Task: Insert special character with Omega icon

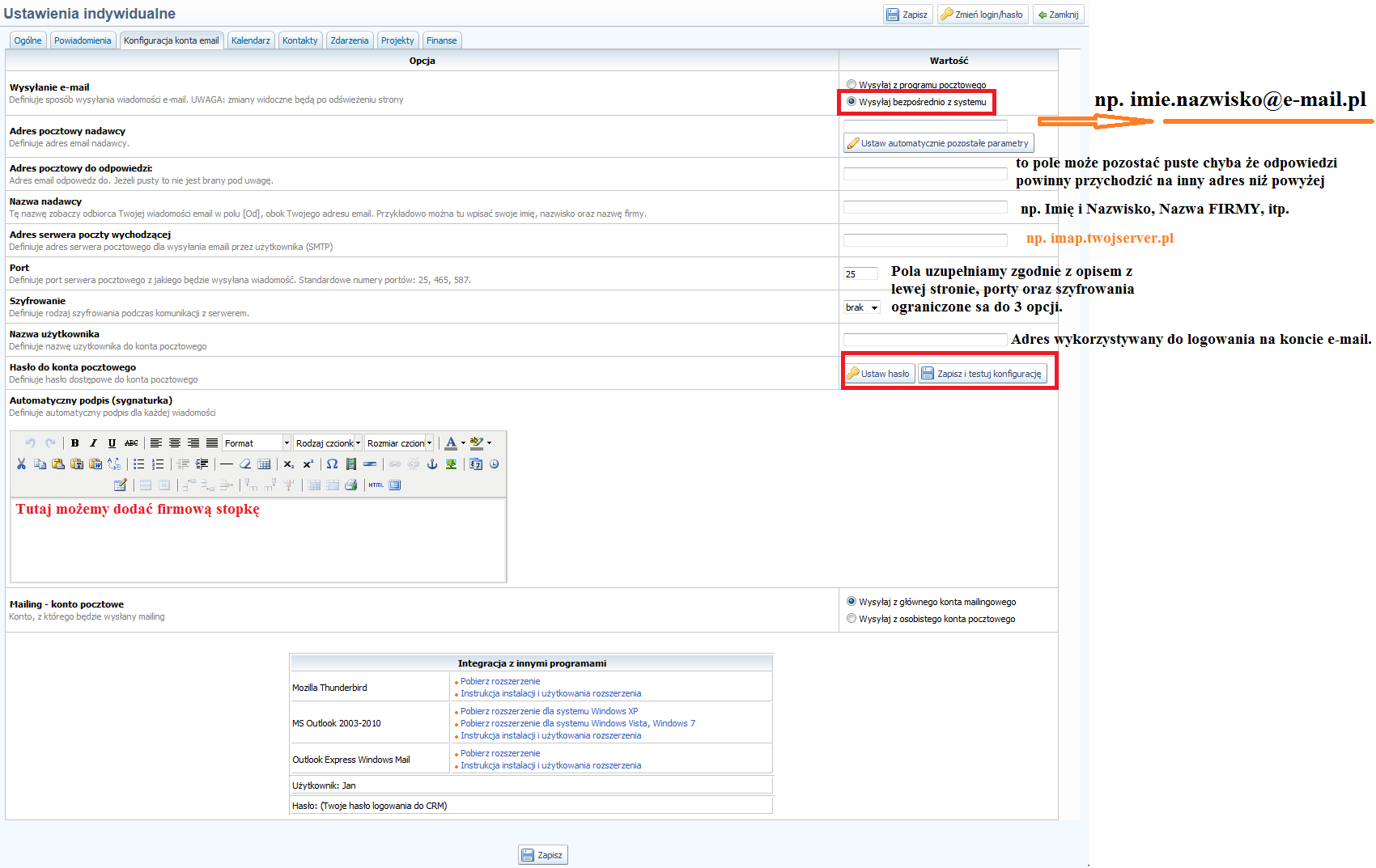Action: tap(332, 464)
